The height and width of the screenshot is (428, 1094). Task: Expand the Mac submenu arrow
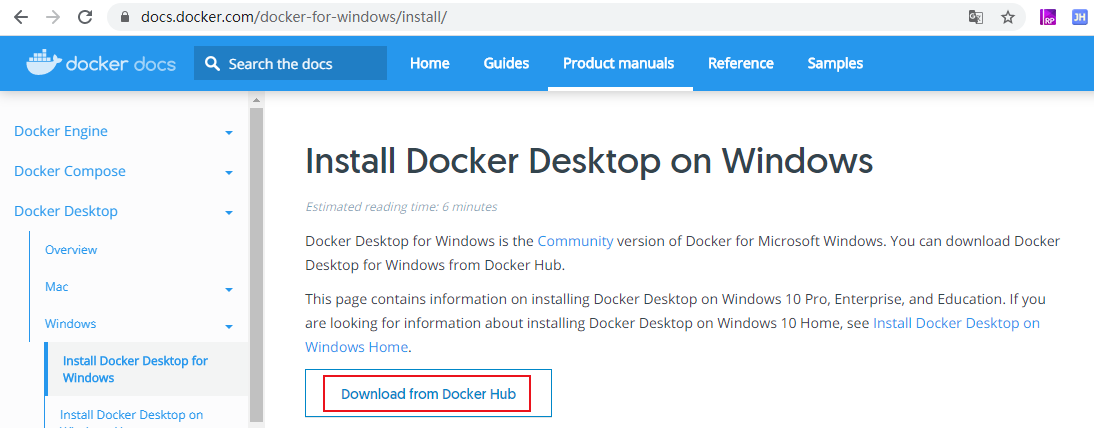pos(228,289)
